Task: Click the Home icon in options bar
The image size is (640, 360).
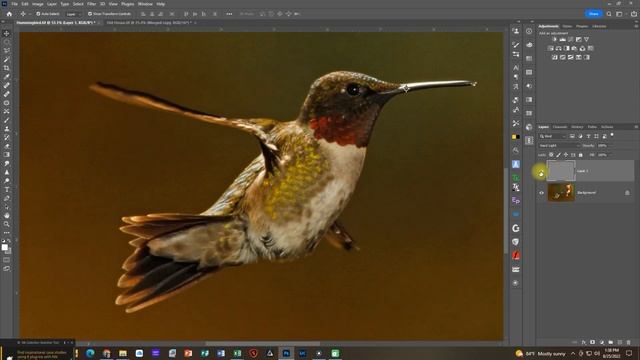Action: 9,14
